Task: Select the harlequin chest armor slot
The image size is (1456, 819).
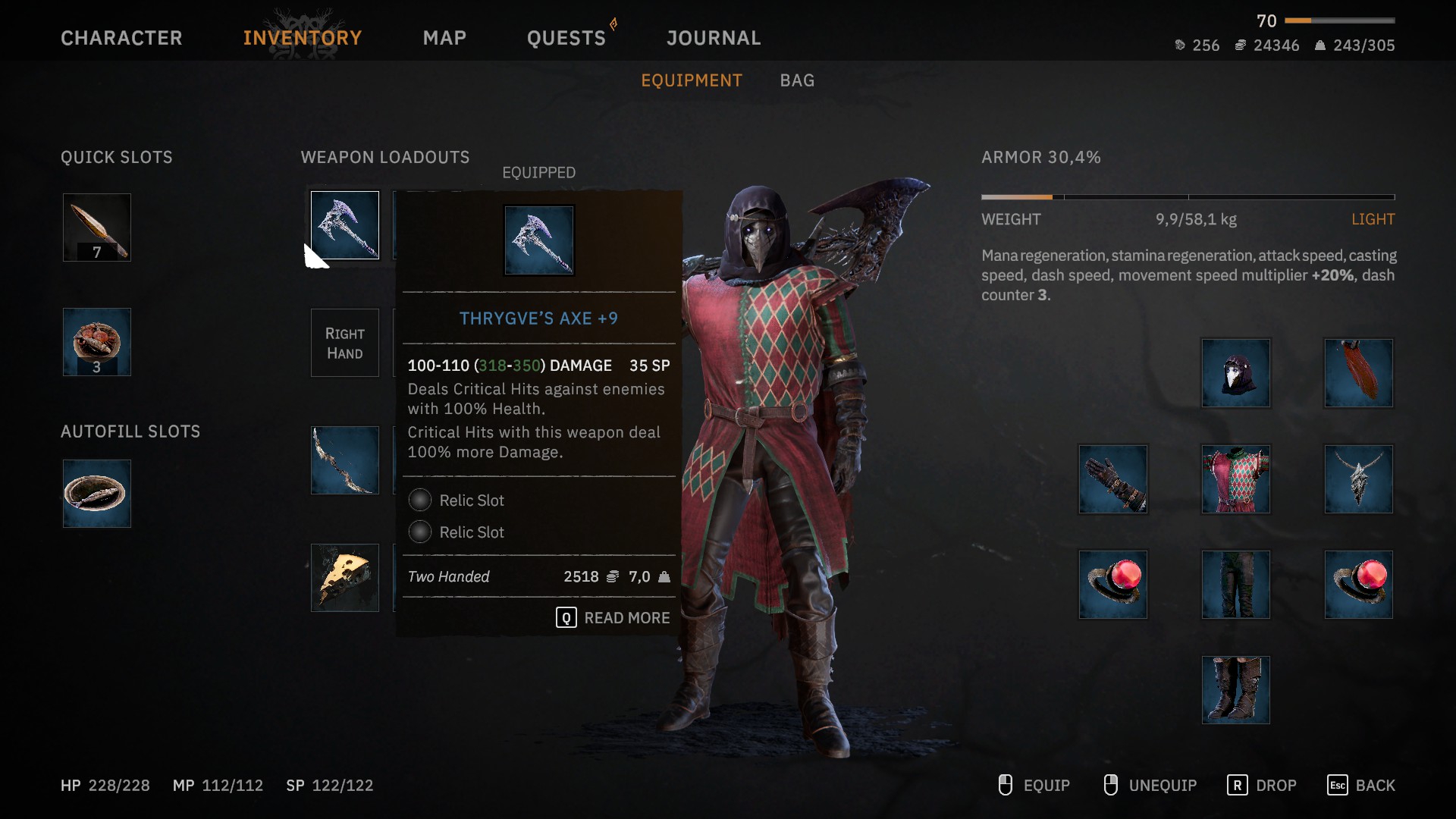Action: point(1235,479)
